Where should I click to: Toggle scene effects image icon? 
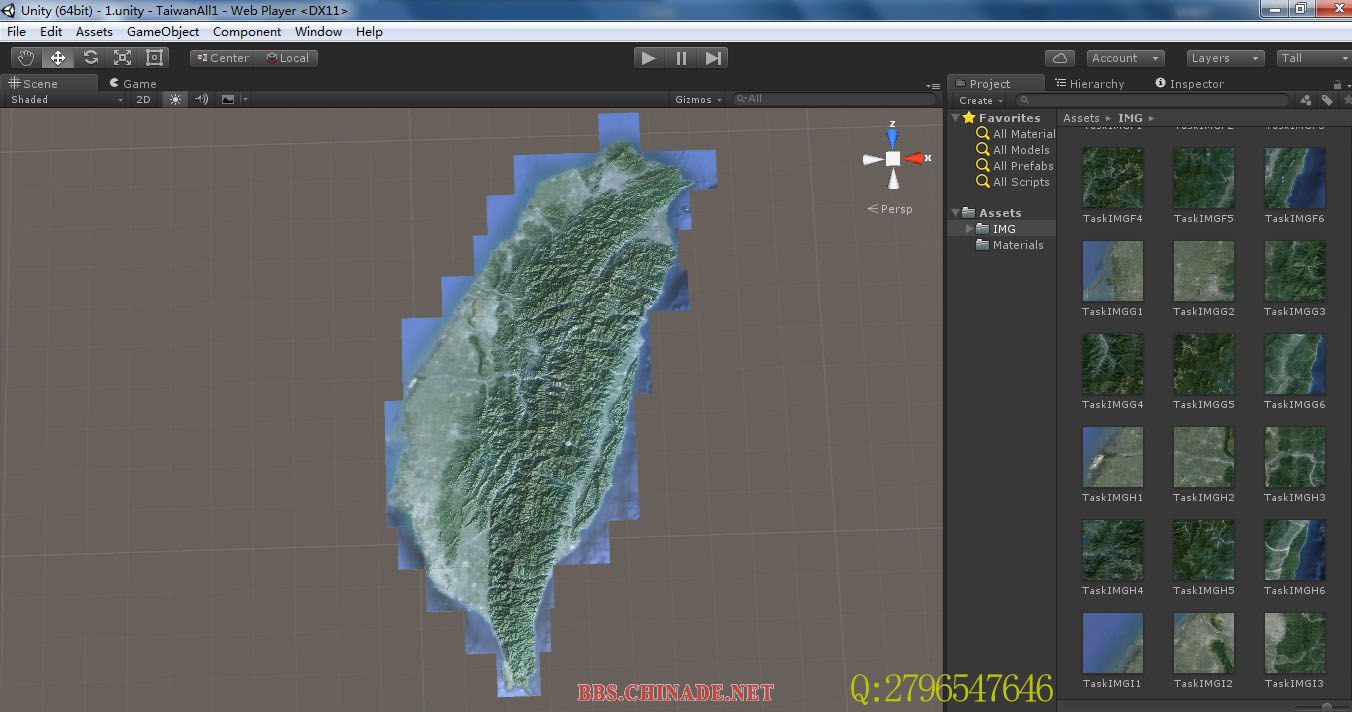click(x=228, y=99)
